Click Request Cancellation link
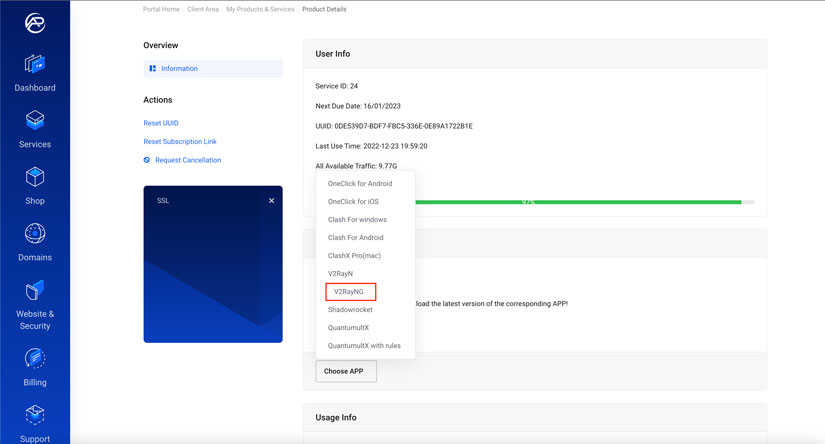 coord(187,160)
